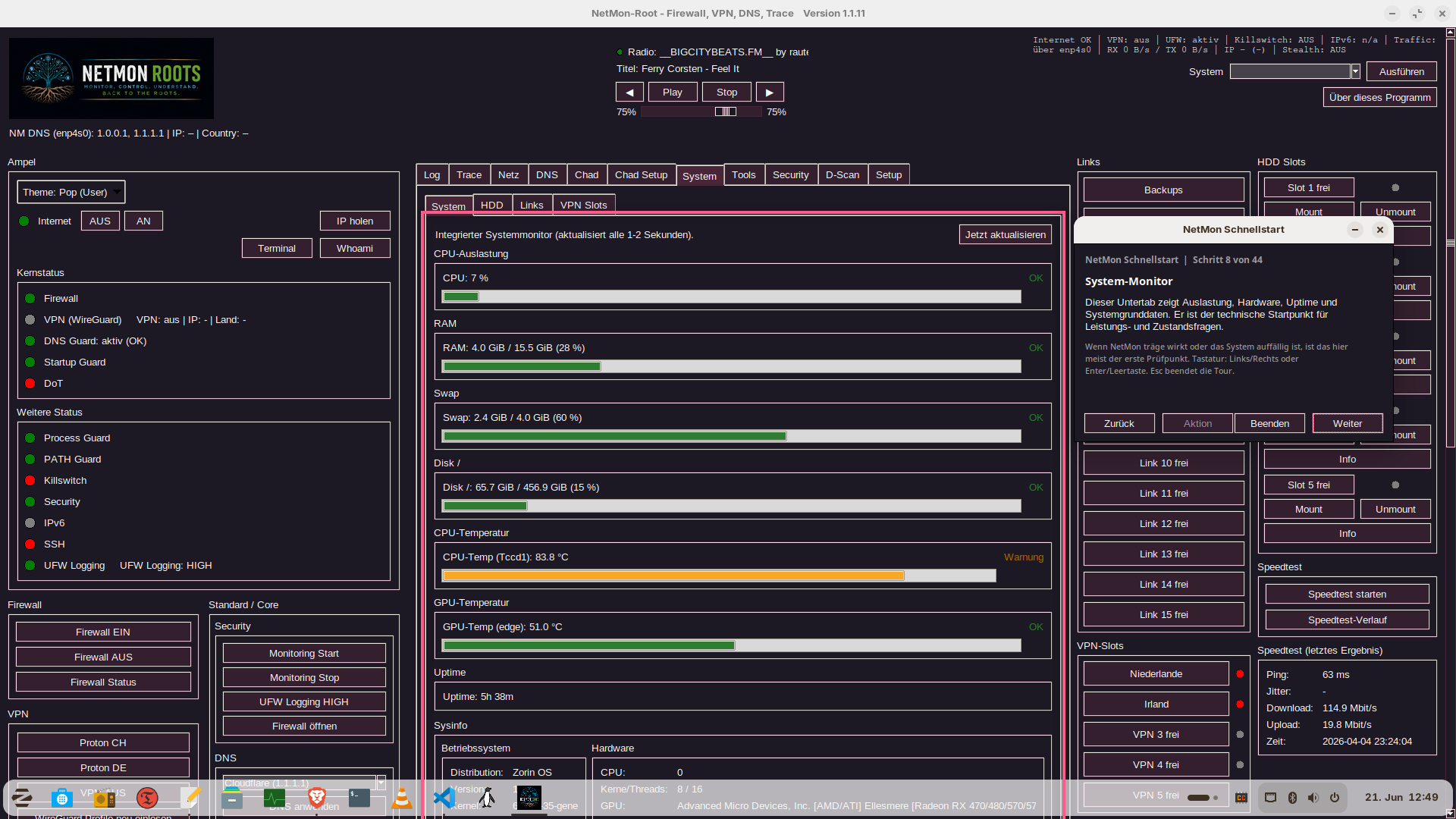Launch the Software store from the taskbar
This screenshot has width=1456, height=819.
pyautogui.click(x=62, y=797)
